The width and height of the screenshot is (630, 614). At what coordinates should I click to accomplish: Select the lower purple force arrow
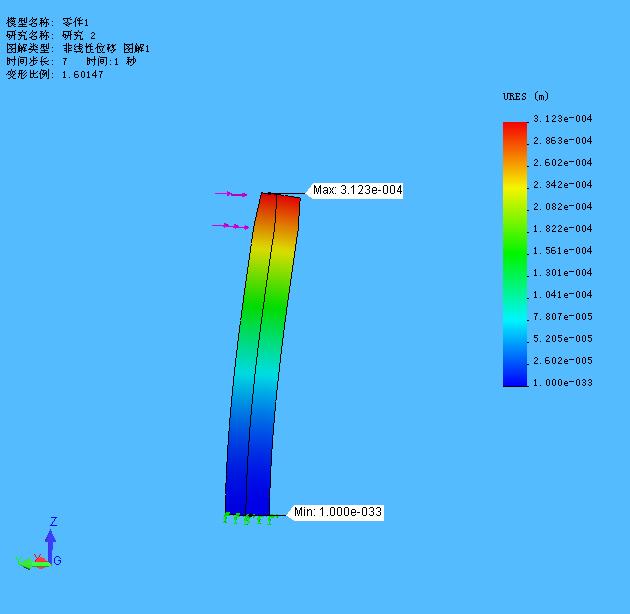click(230, 227)
